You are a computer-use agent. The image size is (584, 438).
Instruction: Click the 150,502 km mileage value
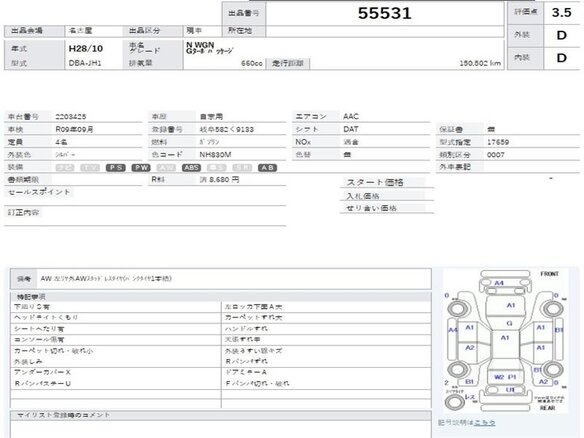point(480,63)
